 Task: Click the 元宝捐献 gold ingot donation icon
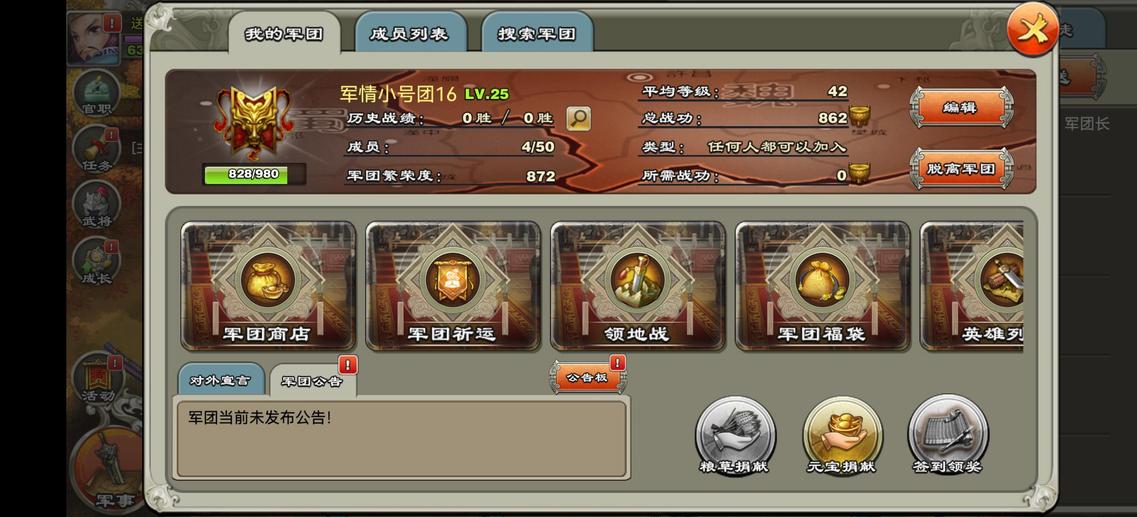pos(842,435)
